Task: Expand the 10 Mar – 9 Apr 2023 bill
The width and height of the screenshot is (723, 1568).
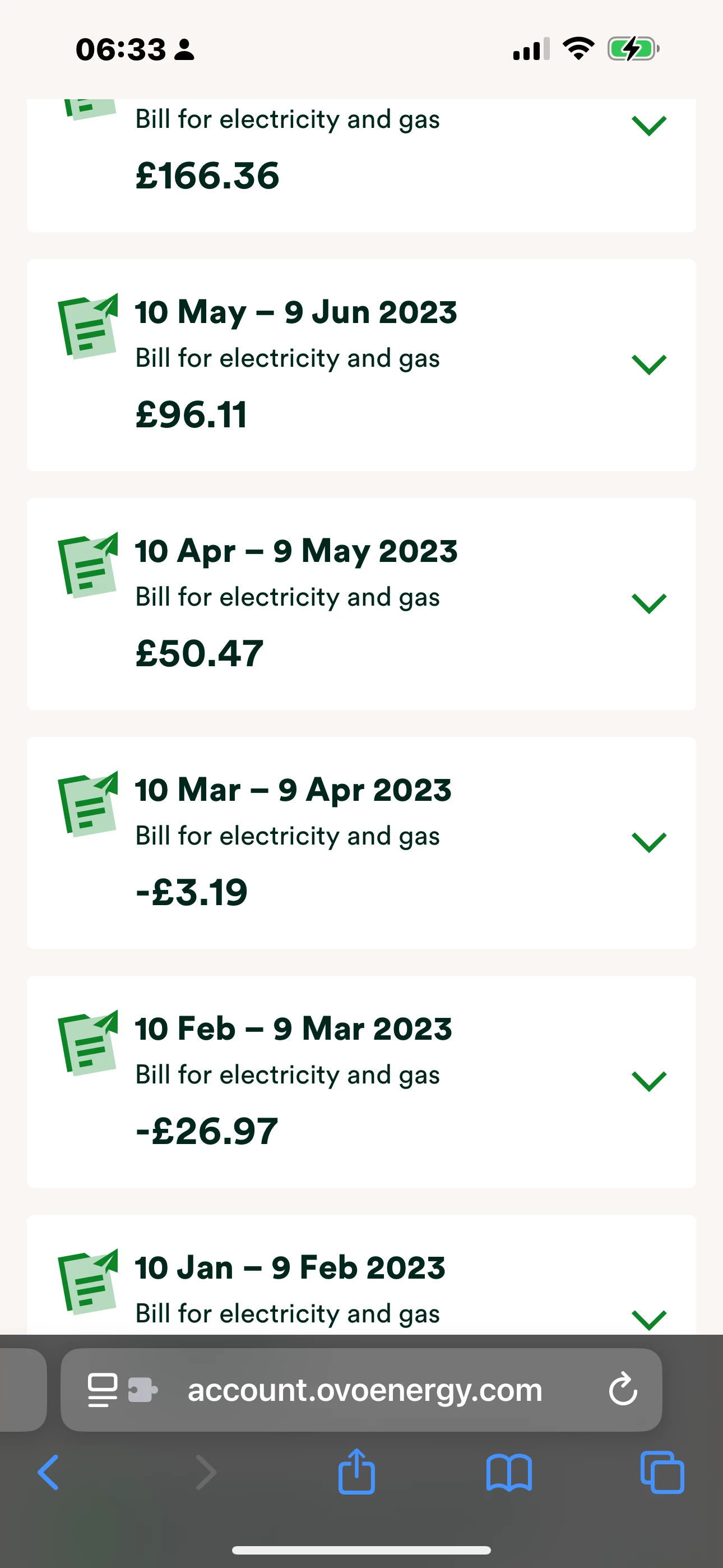Action: [649, 842]
